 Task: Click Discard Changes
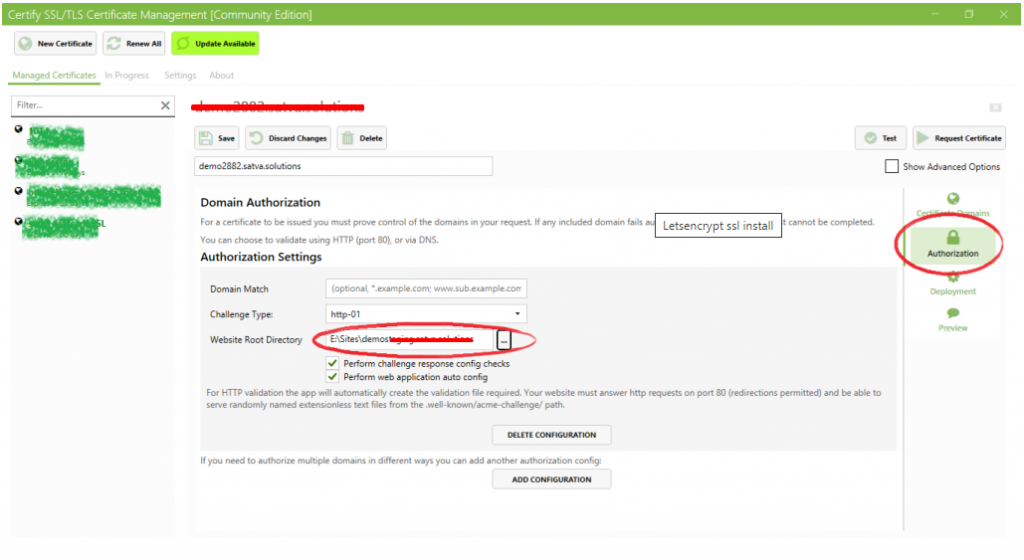click(288, 138)
